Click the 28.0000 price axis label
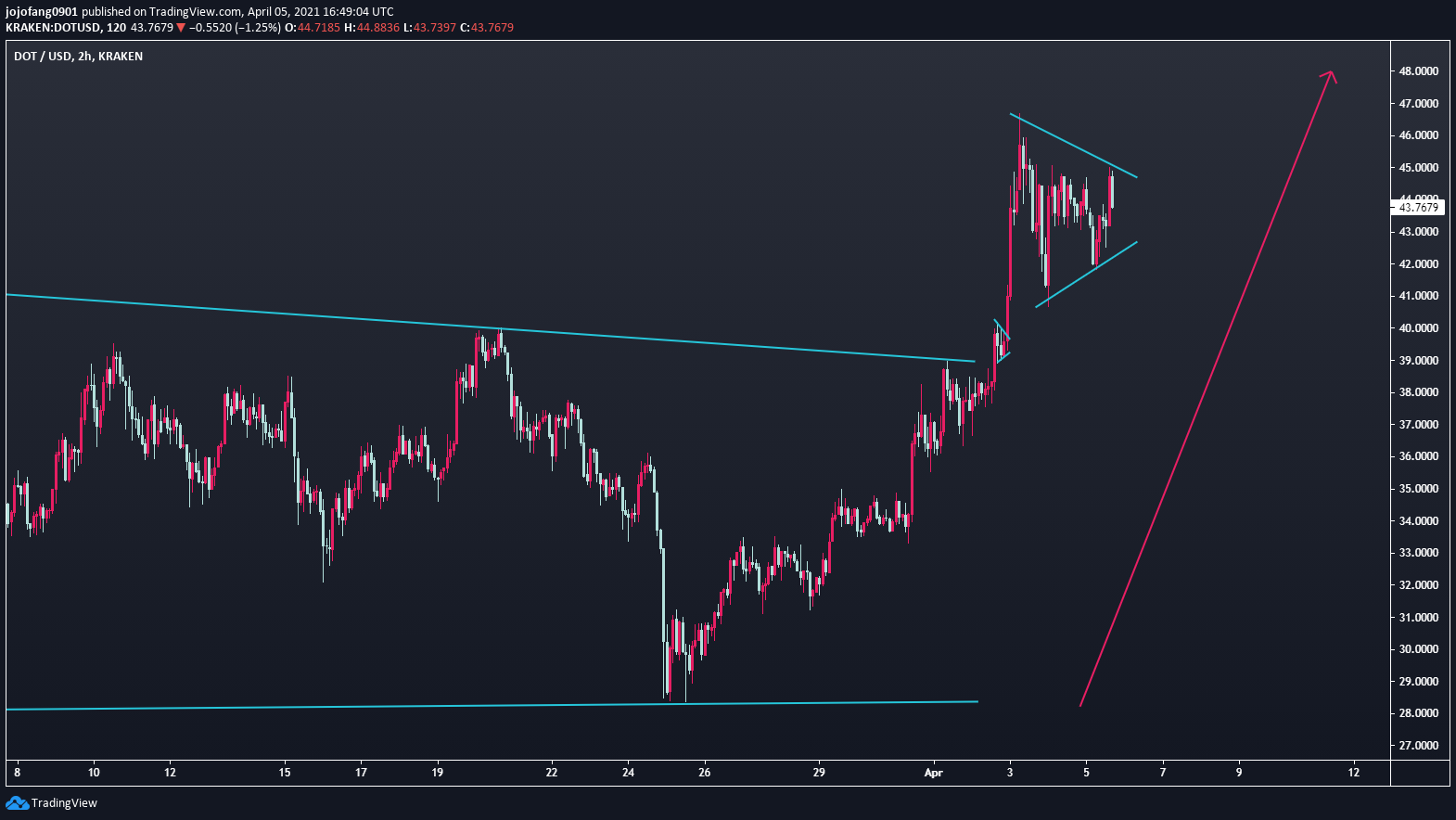Image resolution: width=1456 pixels, height=820 pixels. pos(1419,713)
